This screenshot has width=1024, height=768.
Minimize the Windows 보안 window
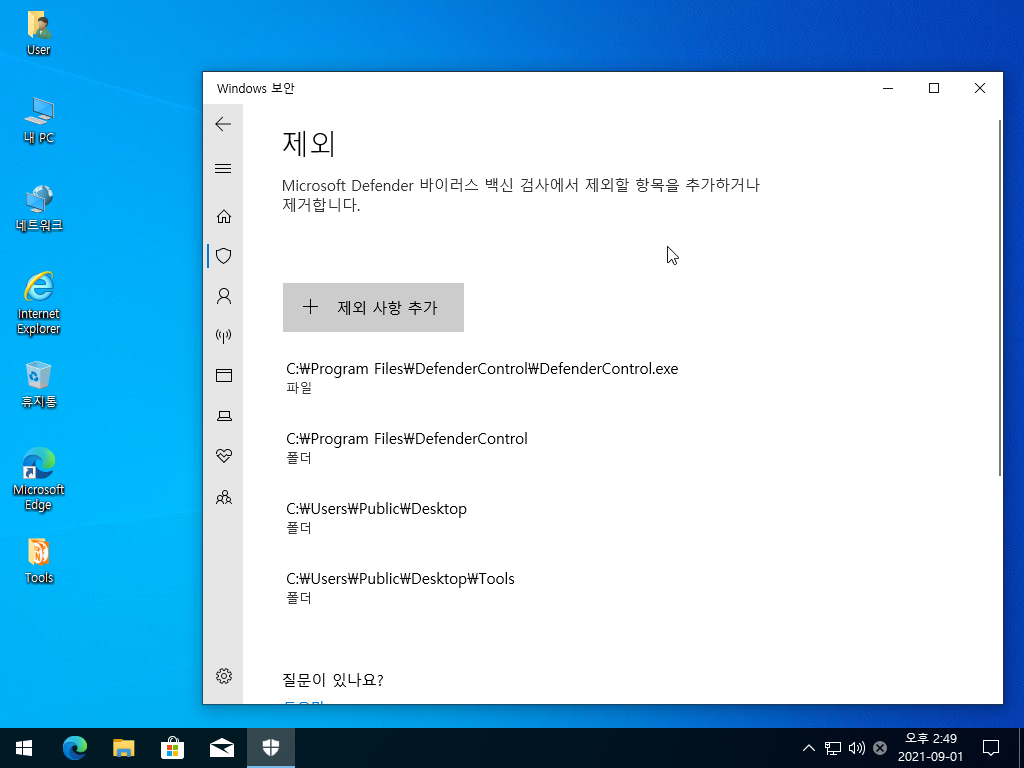pyautogui.click(x=888, y=88)
